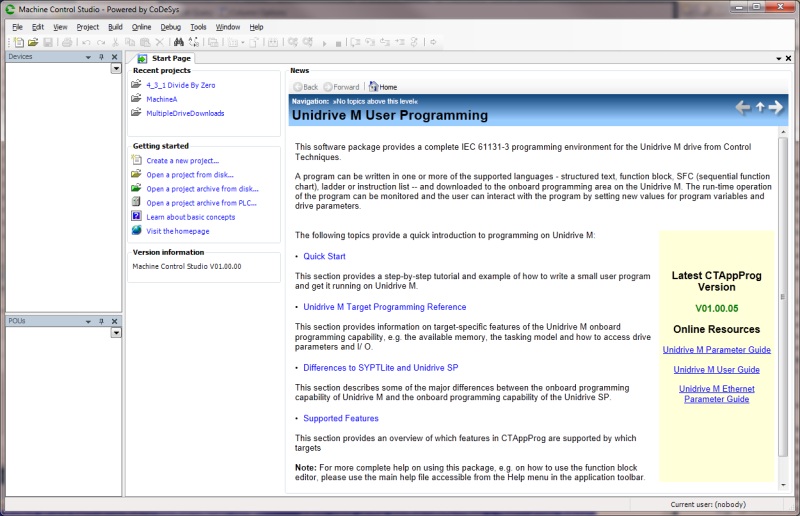
Task: Click the Delete X toolbar icon
Action: [x=160, y=42]
